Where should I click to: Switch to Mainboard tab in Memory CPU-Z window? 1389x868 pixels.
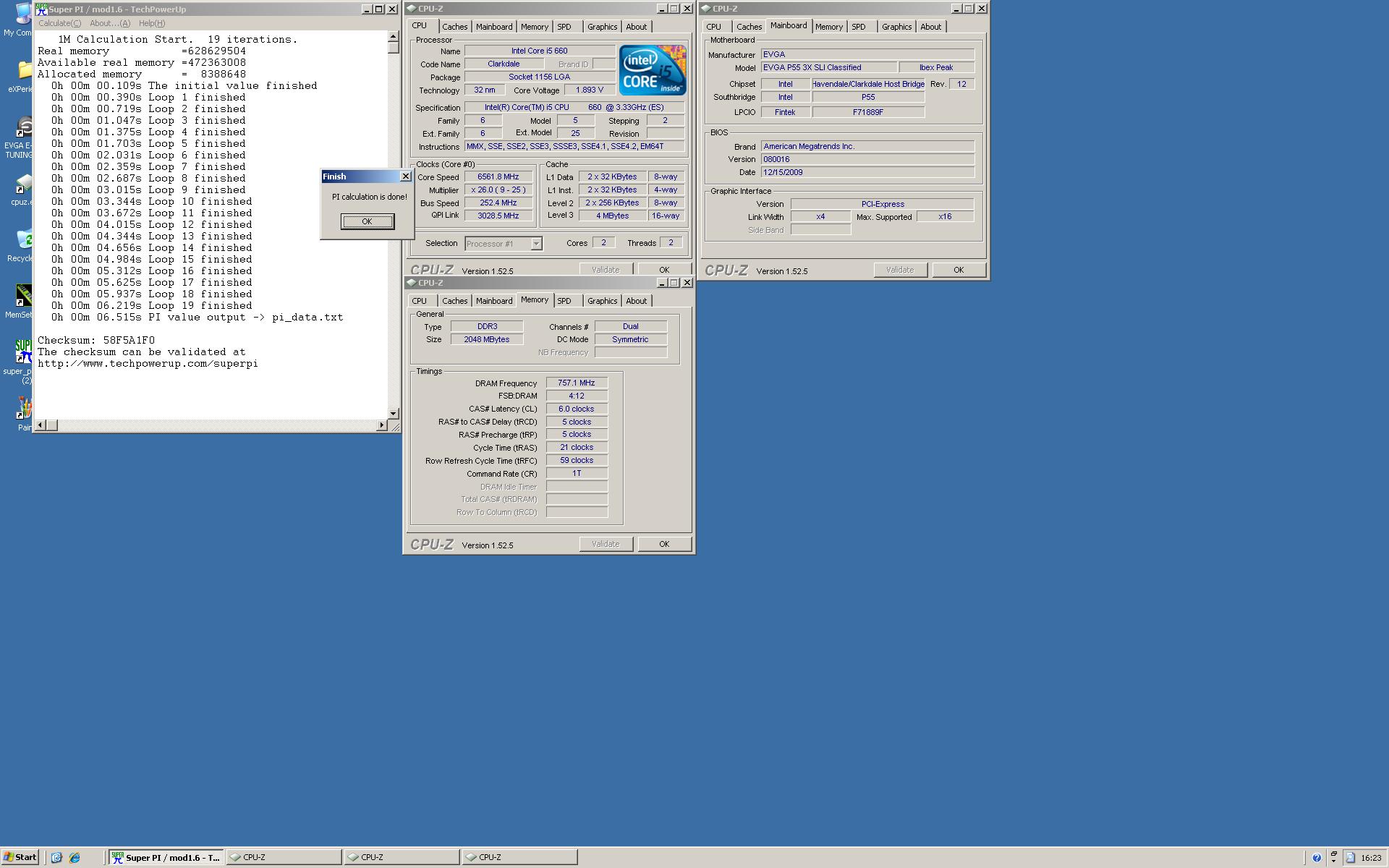click(x=494, y=301)
